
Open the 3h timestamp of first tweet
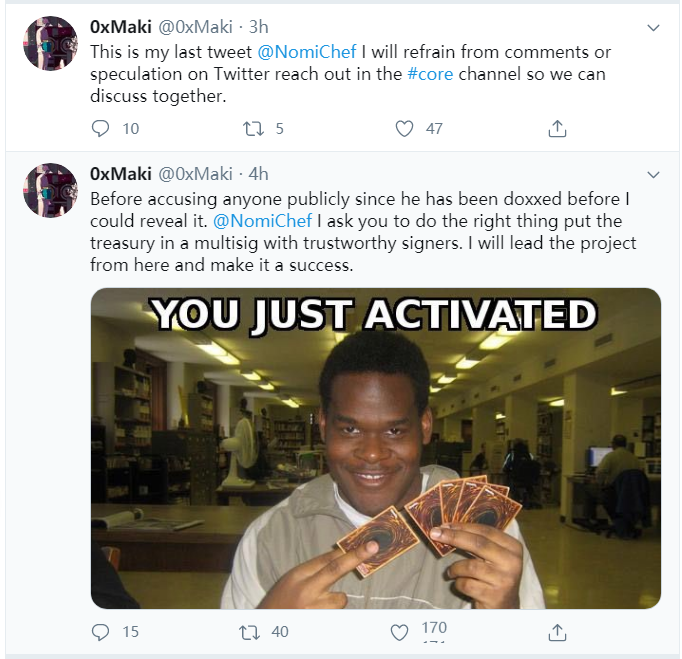tap(259, 27)
